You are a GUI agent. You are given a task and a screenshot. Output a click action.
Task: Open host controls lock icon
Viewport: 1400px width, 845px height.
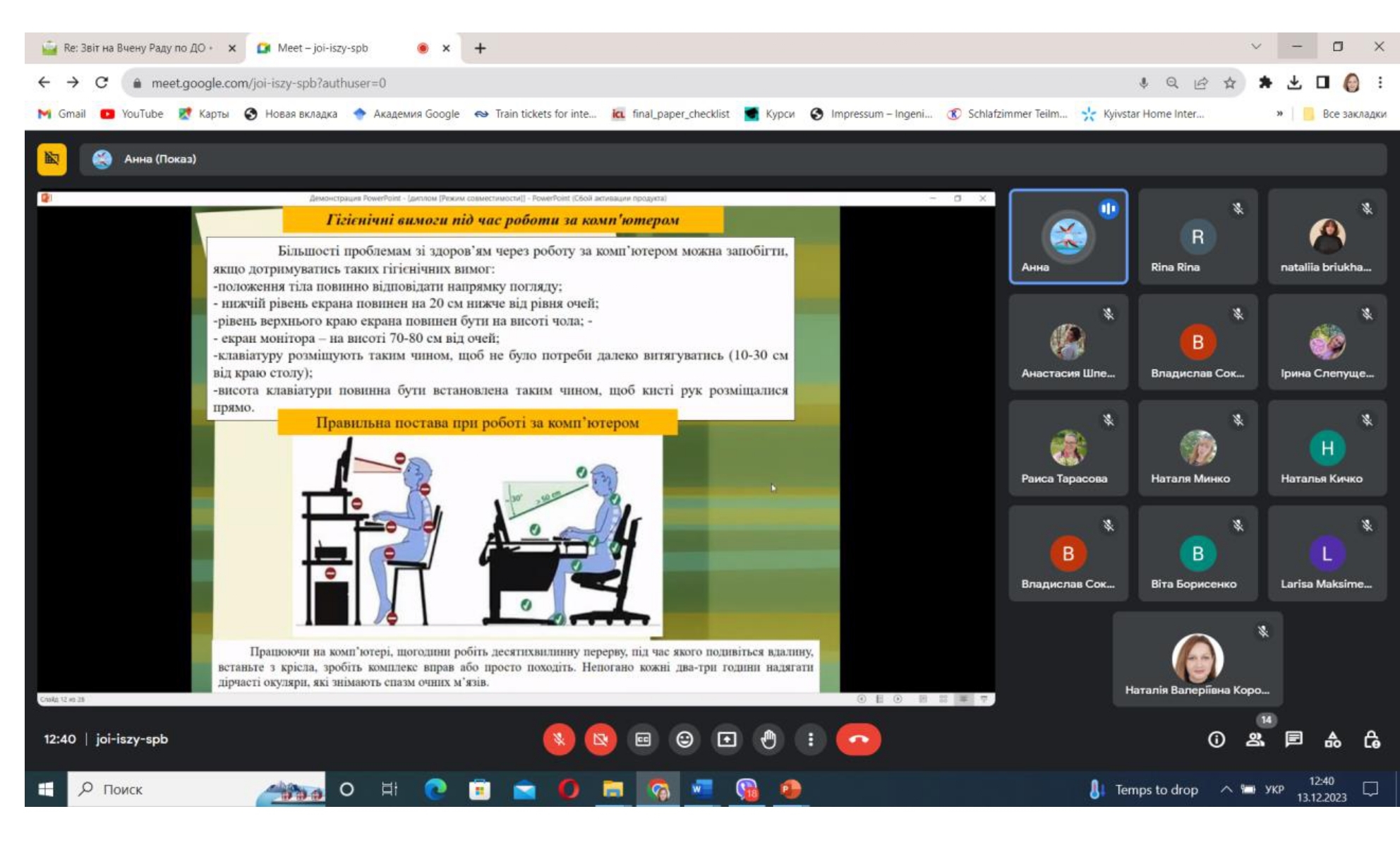1372,739
